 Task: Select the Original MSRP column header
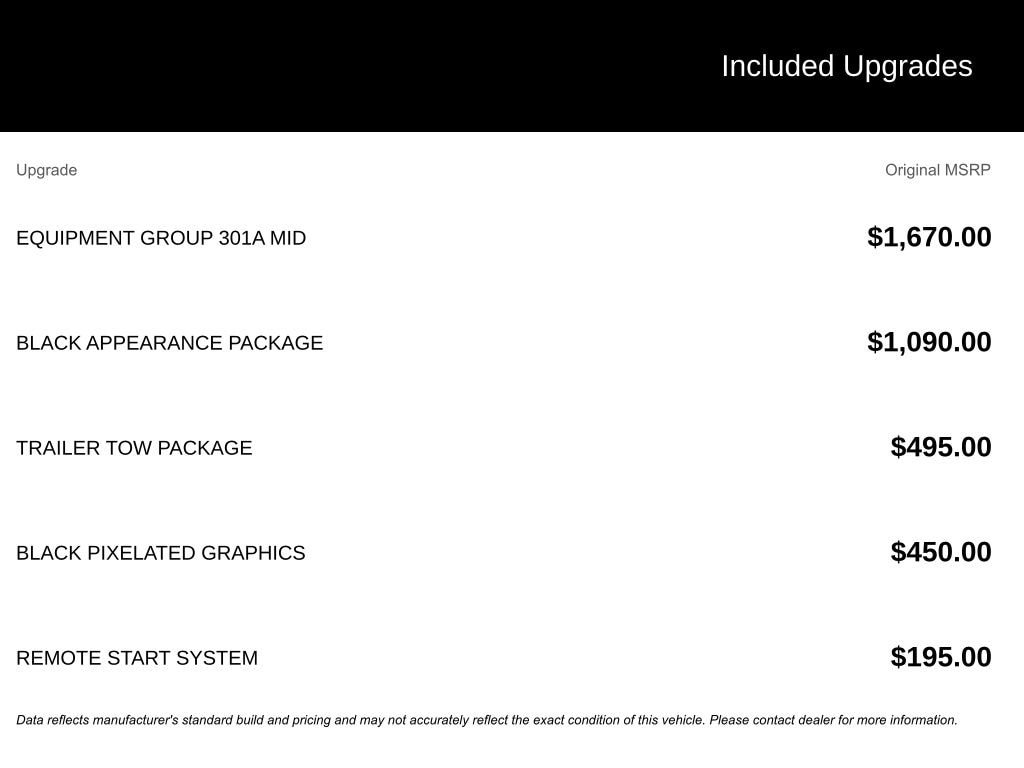[937, 170]
